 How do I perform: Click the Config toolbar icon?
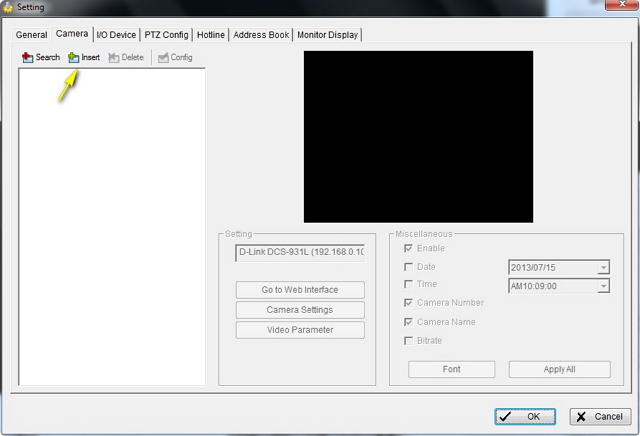[163, 58]
